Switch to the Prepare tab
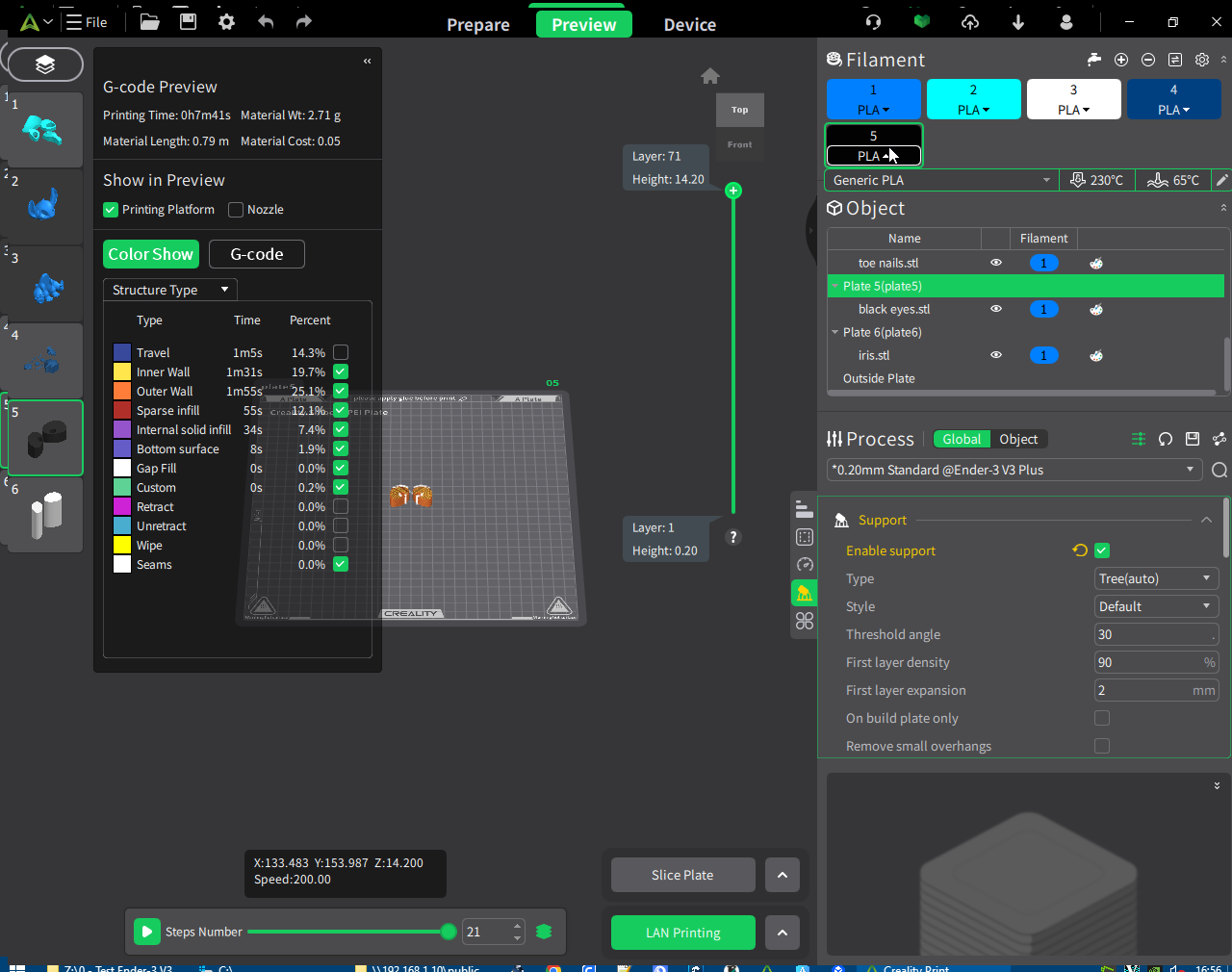 478,25
